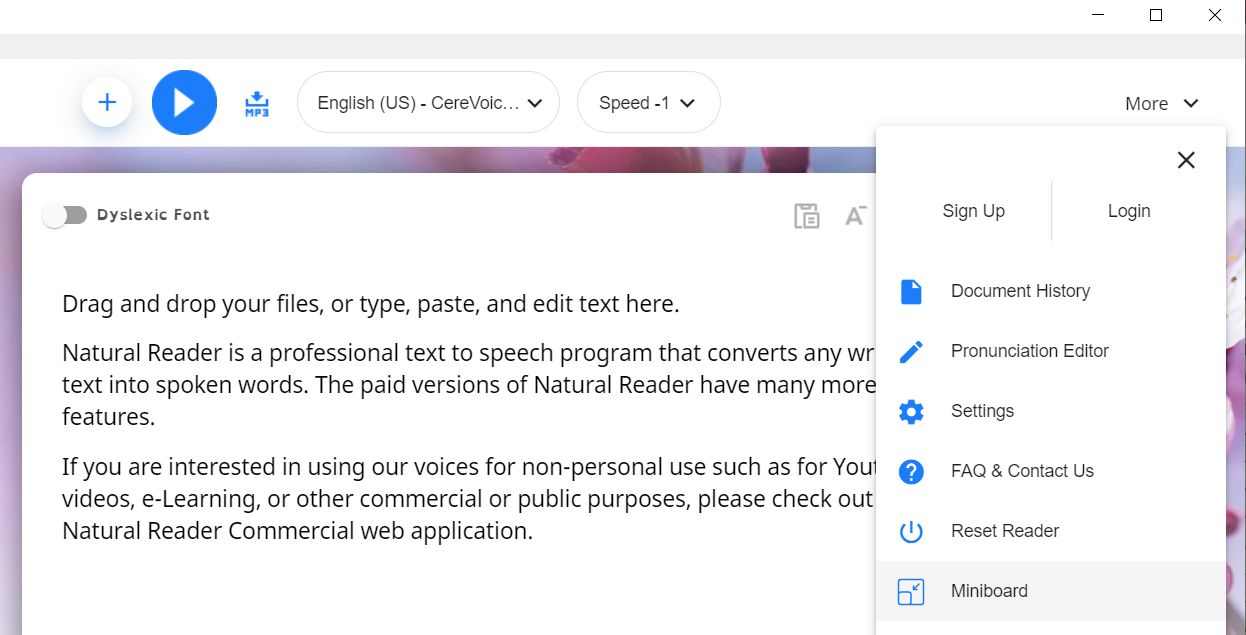This screenshot has height=635, width=1246.
Task: Click Login in the menu
Action: click(1129, 211)
